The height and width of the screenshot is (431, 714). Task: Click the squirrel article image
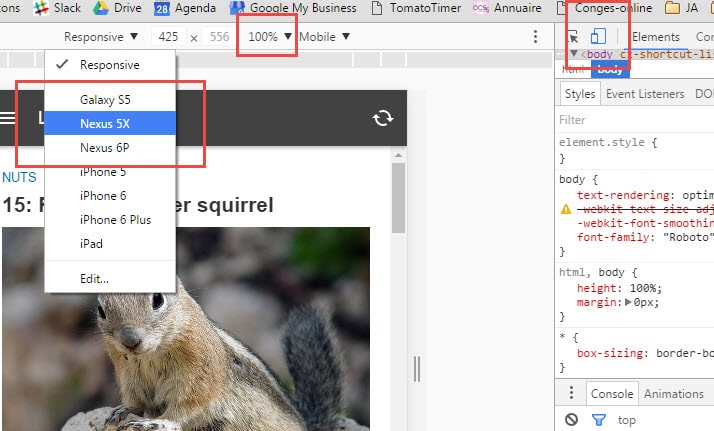[x=186, y=329]
